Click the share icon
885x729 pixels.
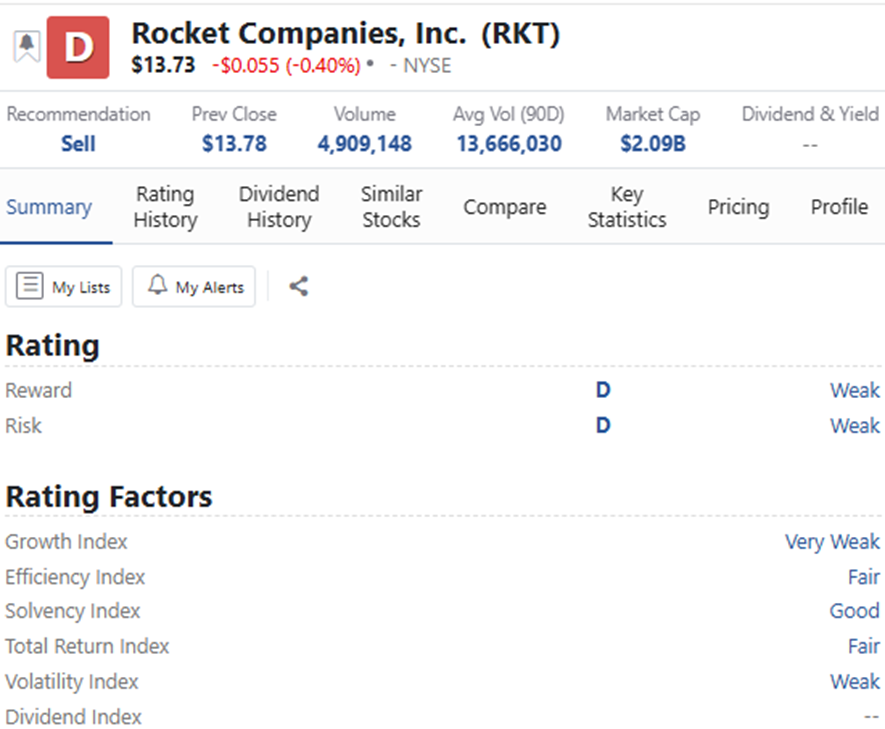click(x=299, y=287)
